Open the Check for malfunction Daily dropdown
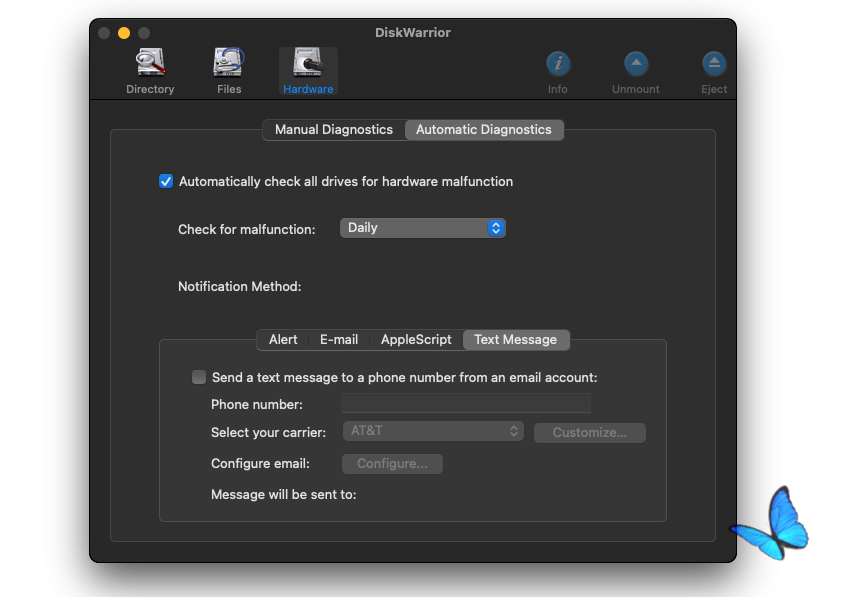This screenshot has height=597, width=843. point(423,228)
